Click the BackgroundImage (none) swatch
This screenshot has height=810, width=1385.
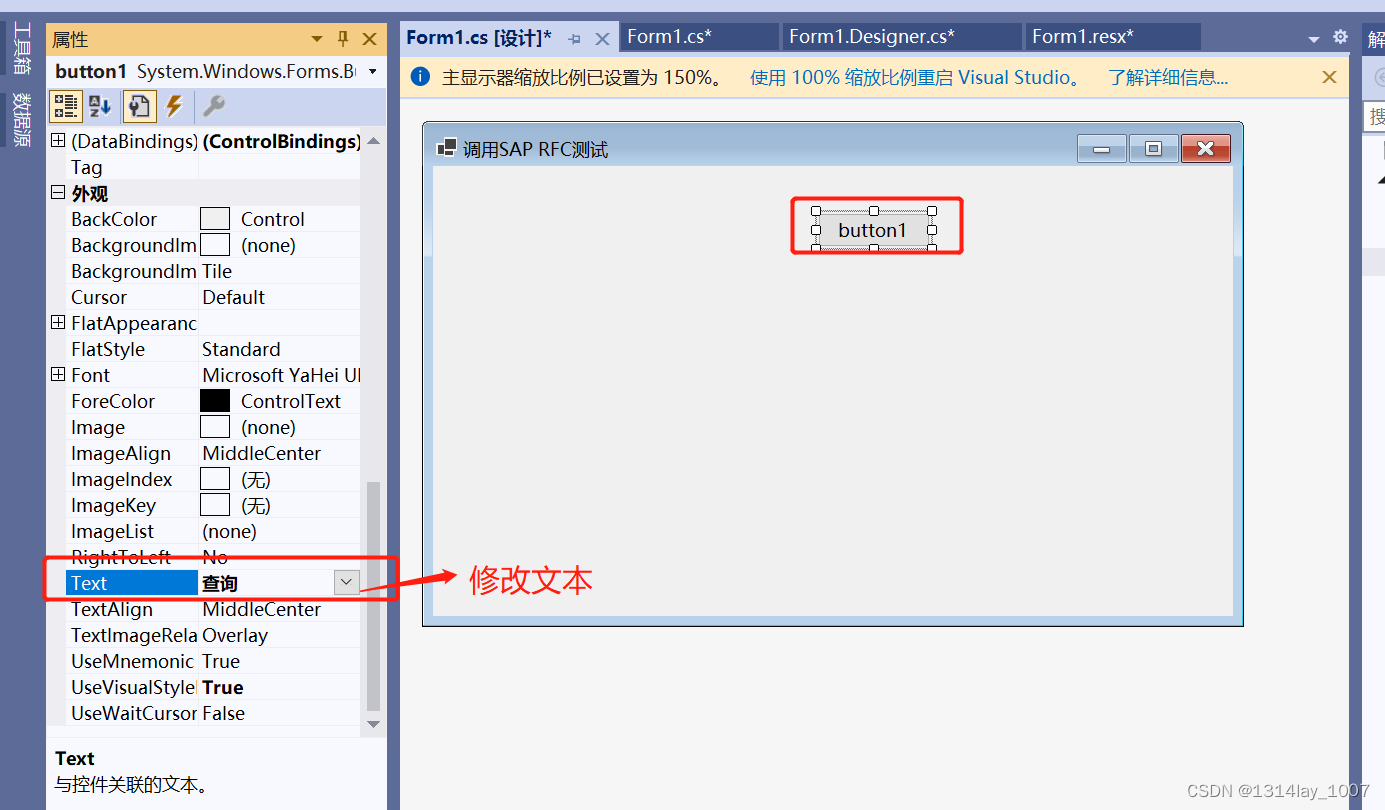[215, 245]
